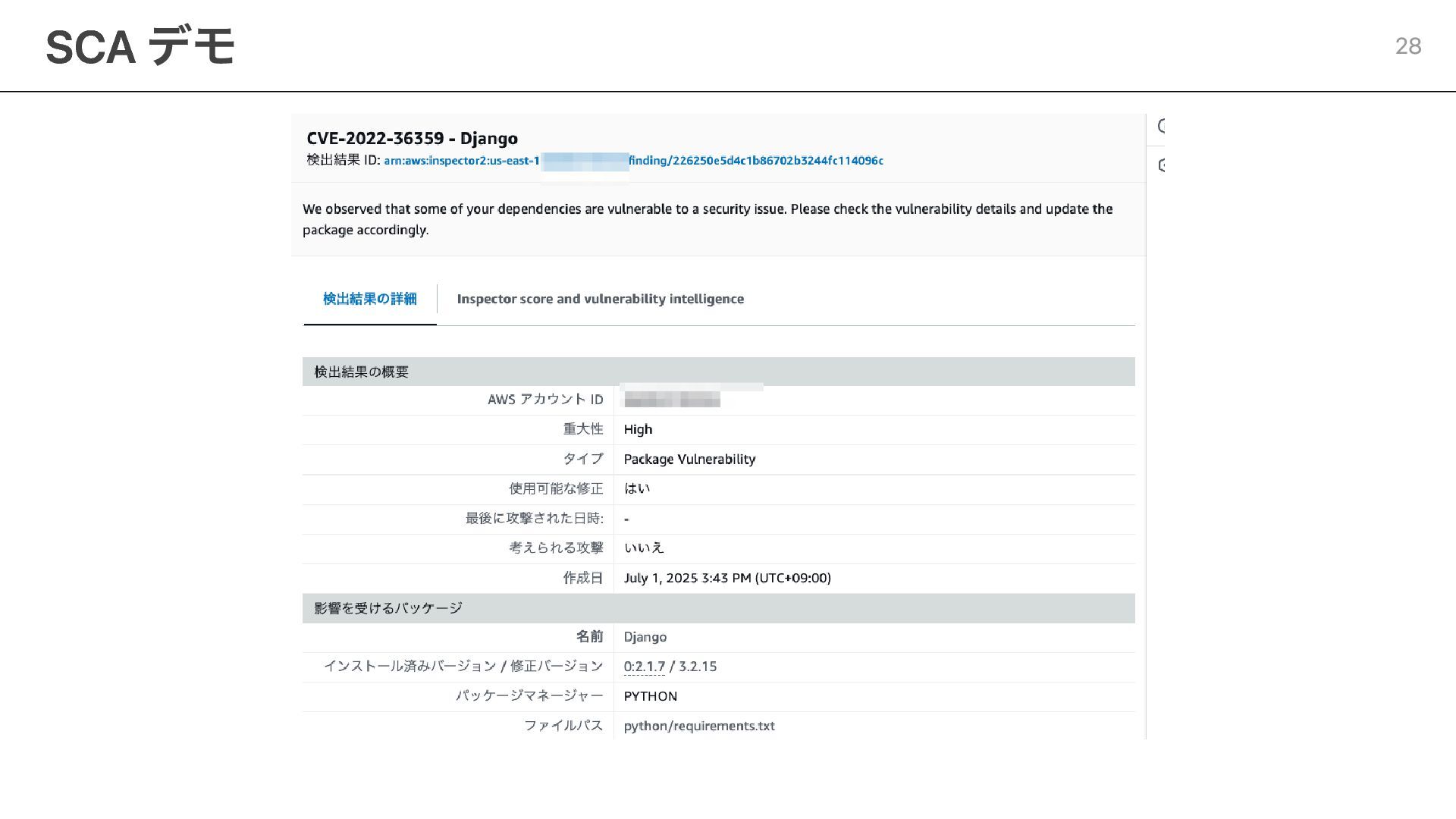1456x819 pixels.
Task: Select the type value Package Vulnerability
Action: click(x=689, y=459)
